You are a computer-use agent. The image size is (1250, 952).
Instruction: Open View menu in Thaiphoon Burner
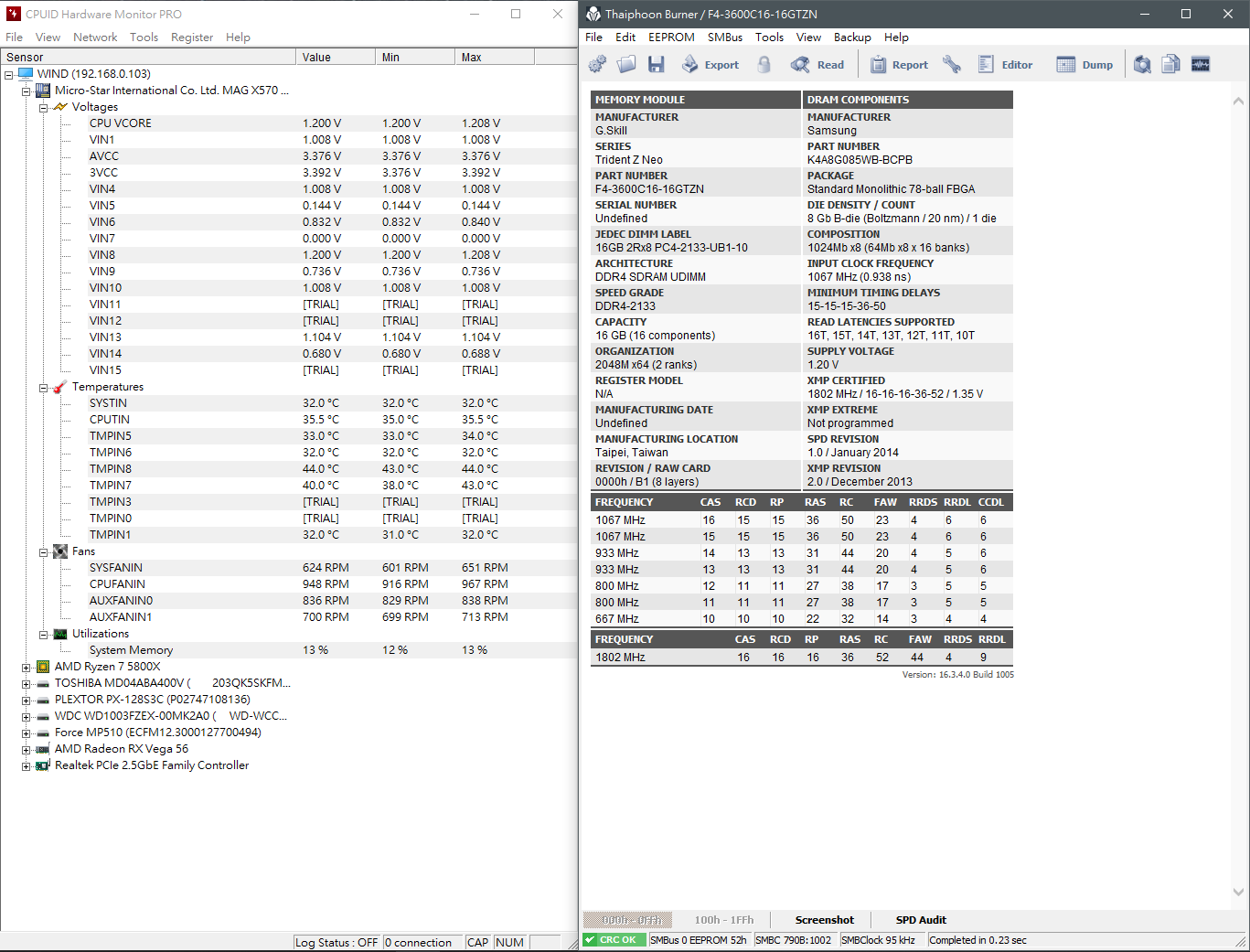[x=808, y=37]
